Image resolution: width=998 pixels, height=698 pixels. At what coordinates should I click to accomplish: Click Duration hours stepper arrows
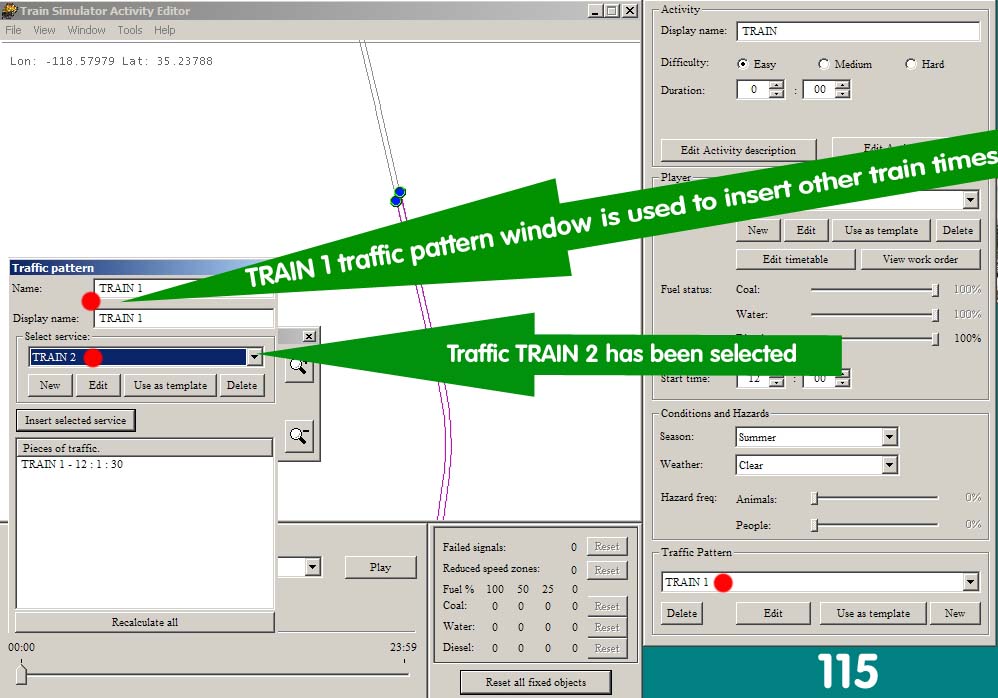[x=776, y=90]
